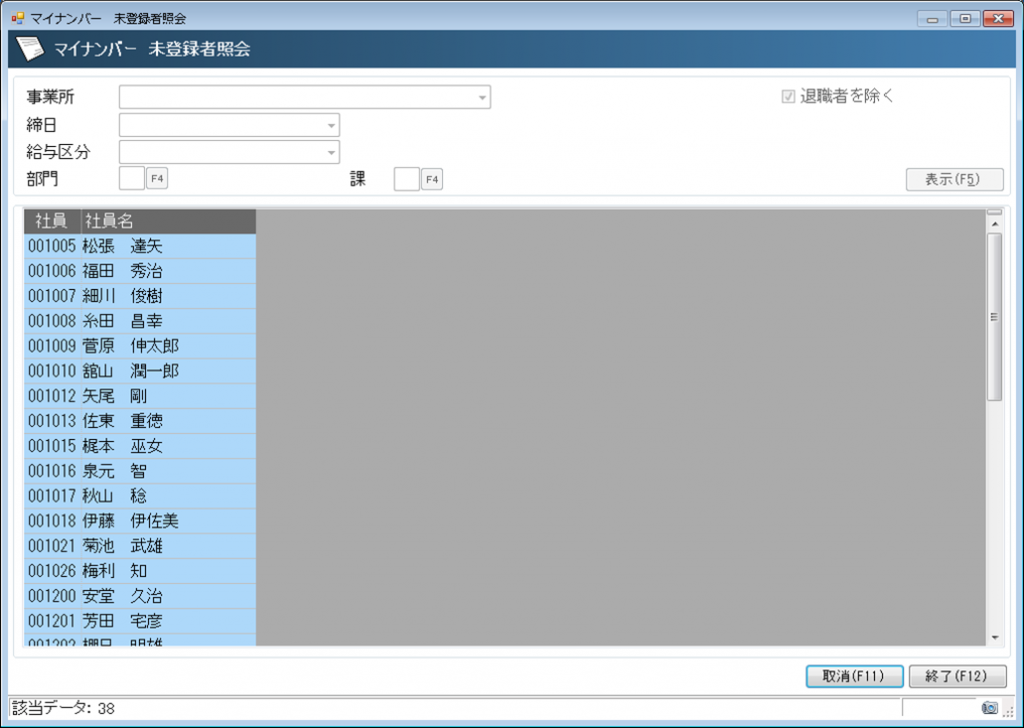Image resolution: width=1024 pixels, height=728 pixels.
Task: Click the app icon in title bar
Action: [x=17, y=18]
